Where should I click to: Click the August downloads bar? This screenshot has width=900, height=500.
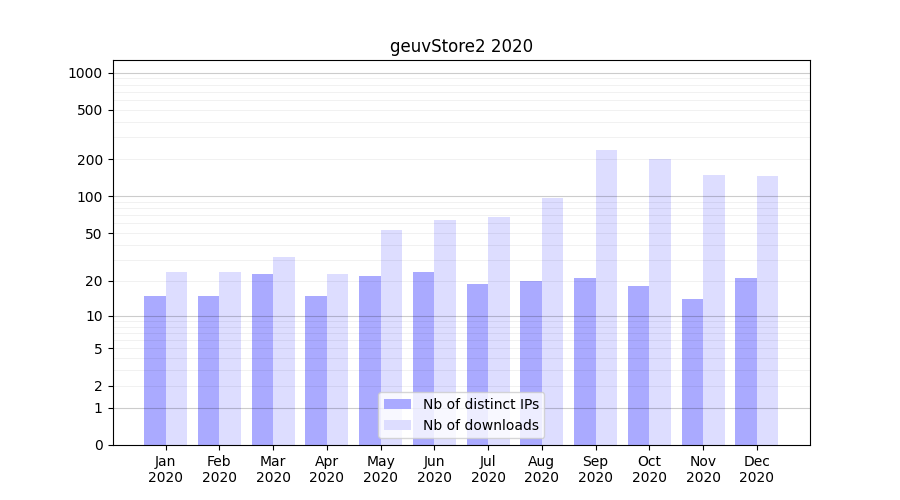click(x=552, y=320)
